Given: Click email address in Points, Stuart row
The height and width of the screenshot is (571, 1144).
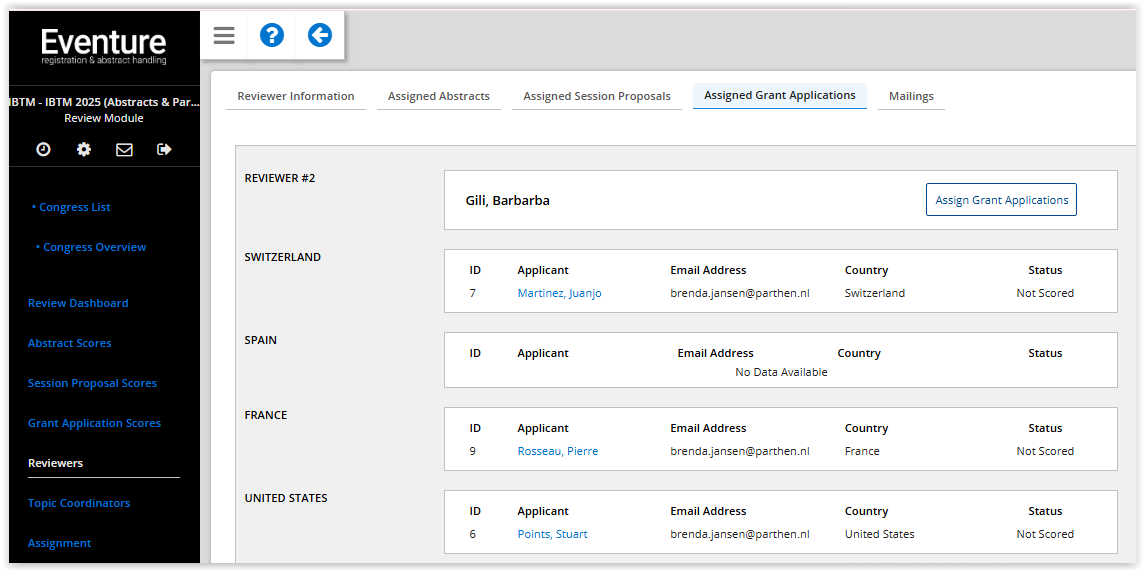Looking at the screenshot, I should pyautogui.click(x=740, y=535).
